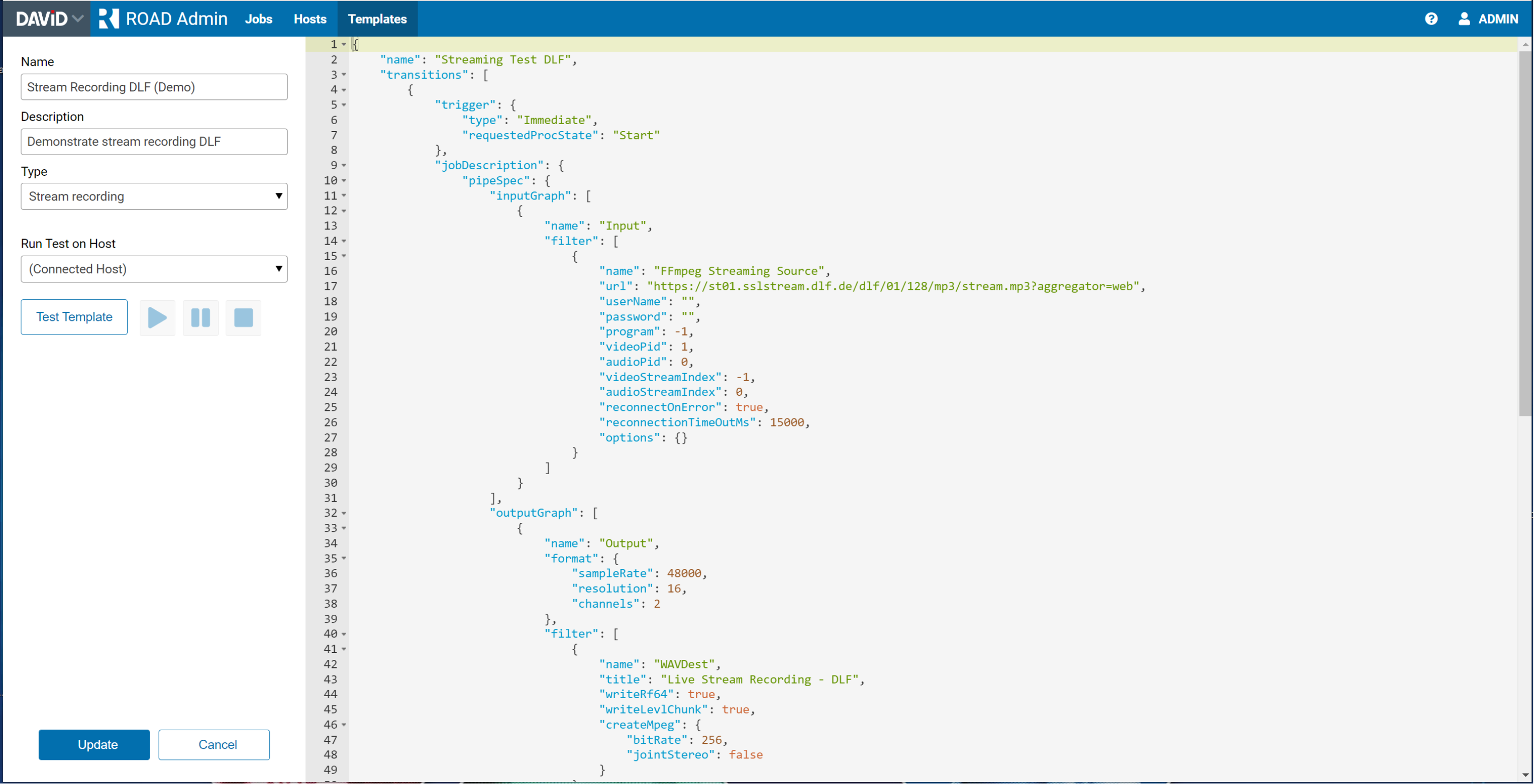
Task: Fold the trigger object at line 5
Action: (344, 105)
